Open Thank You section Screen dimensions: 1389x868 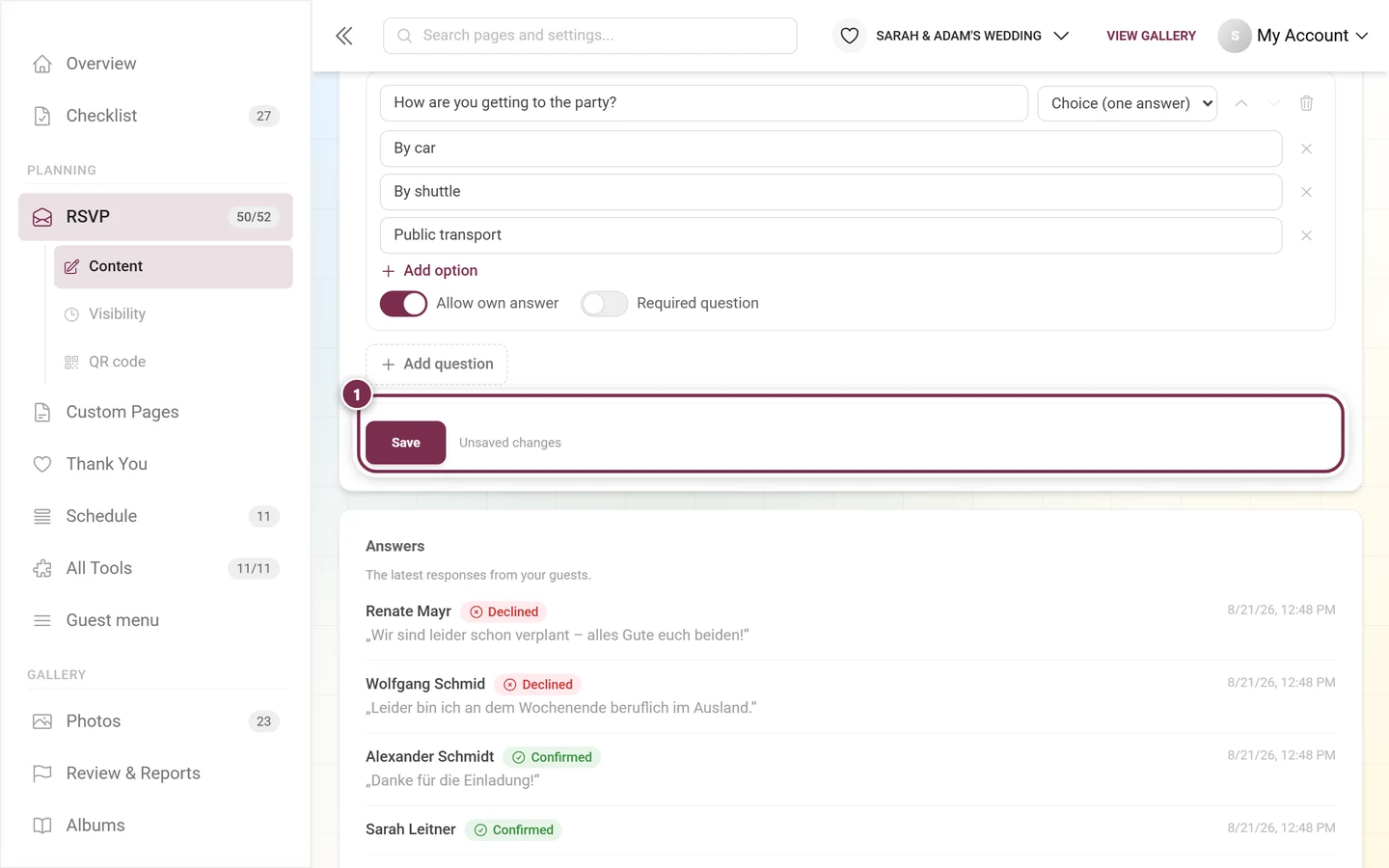pos(156,465)
